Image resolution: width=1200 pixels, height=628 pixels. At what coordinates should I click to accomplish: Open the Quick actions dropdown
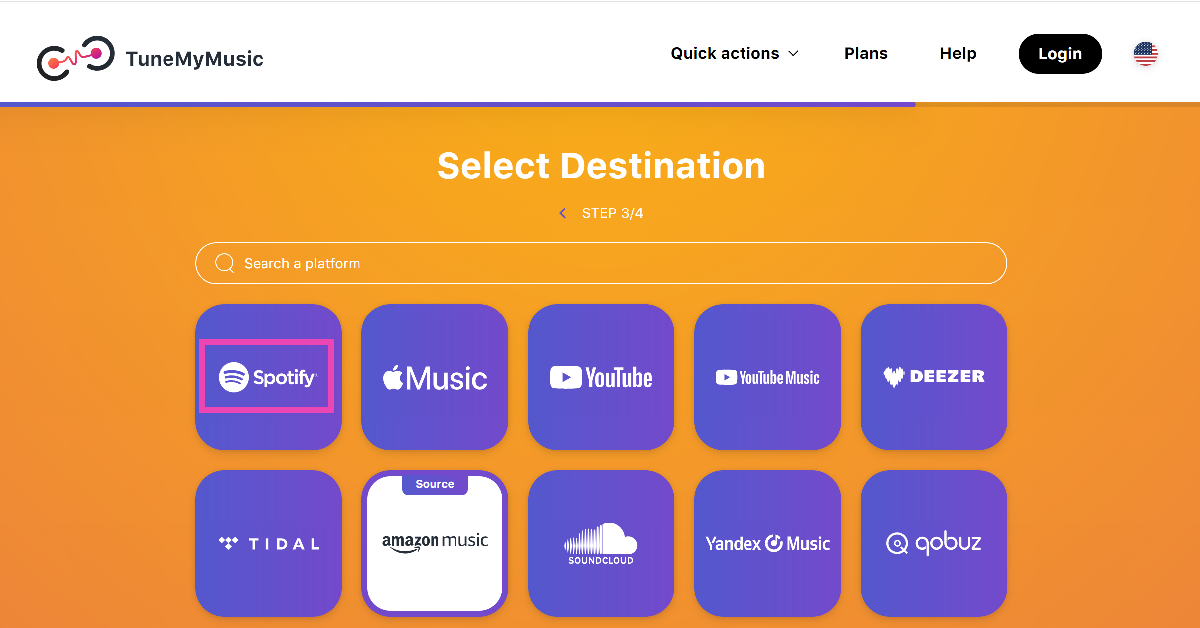pos(734,54)
